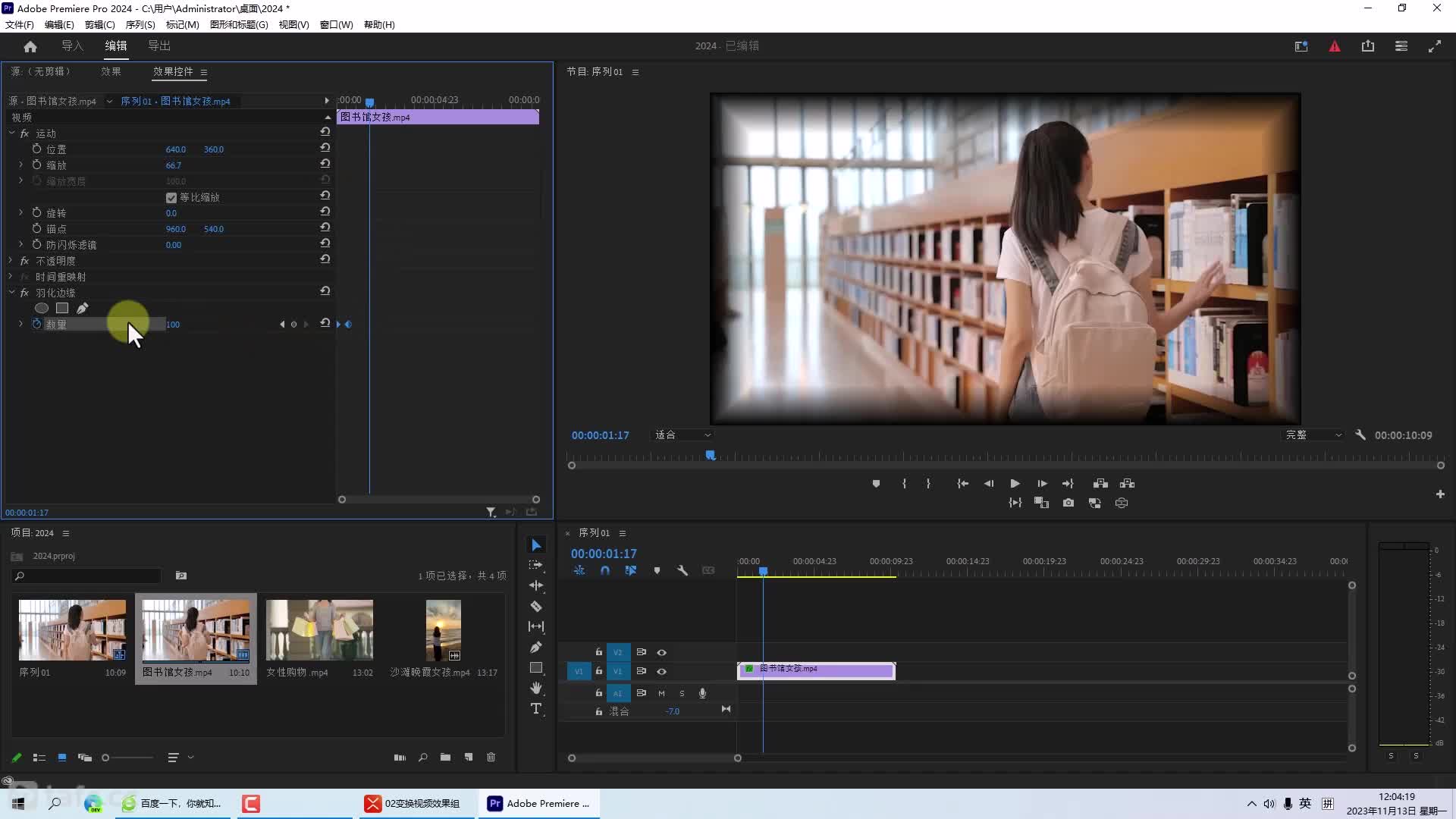Click Add keyframe button for 数量
The height and width of the screenshot is (819, 1456).
(293, 325)
